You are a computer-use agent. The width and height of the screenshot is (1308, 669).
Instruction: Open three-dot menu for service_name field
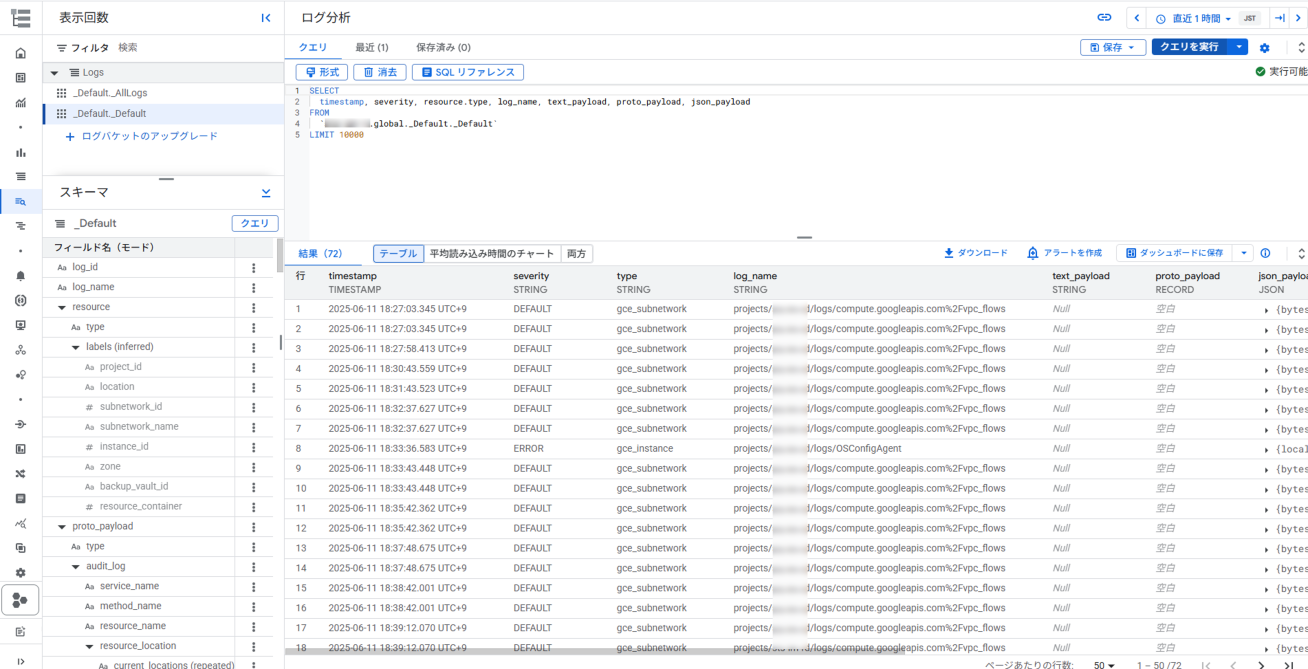(x=253, y=586)
